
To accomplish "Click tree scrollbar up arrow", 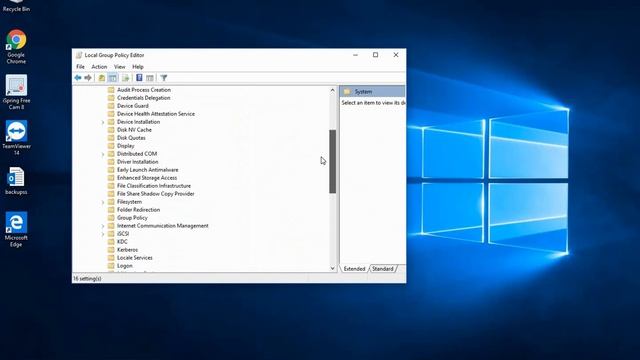I will 332,90.
